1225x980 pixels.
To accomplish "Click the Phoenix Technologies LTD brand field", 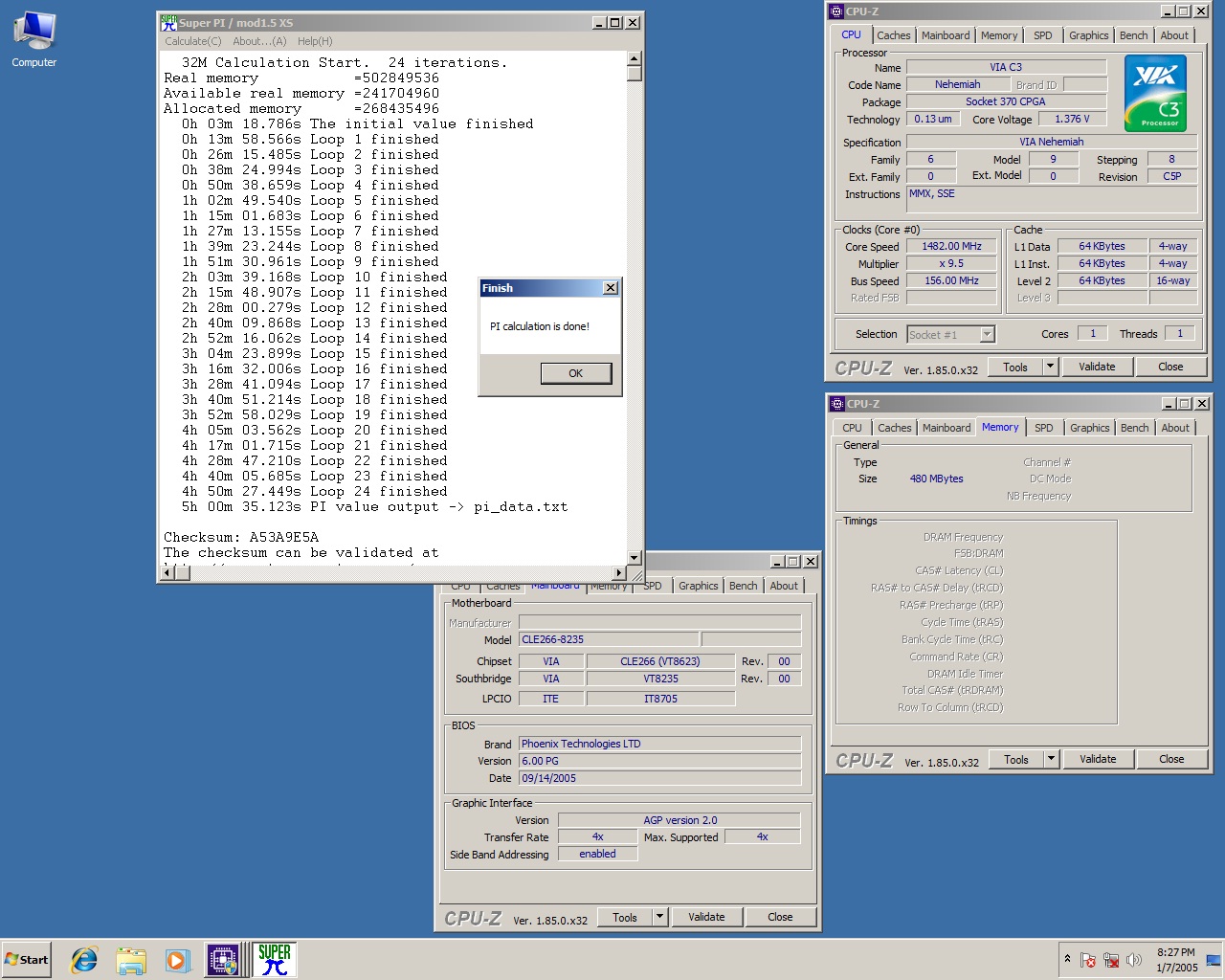I will click(x=659, y=744).
